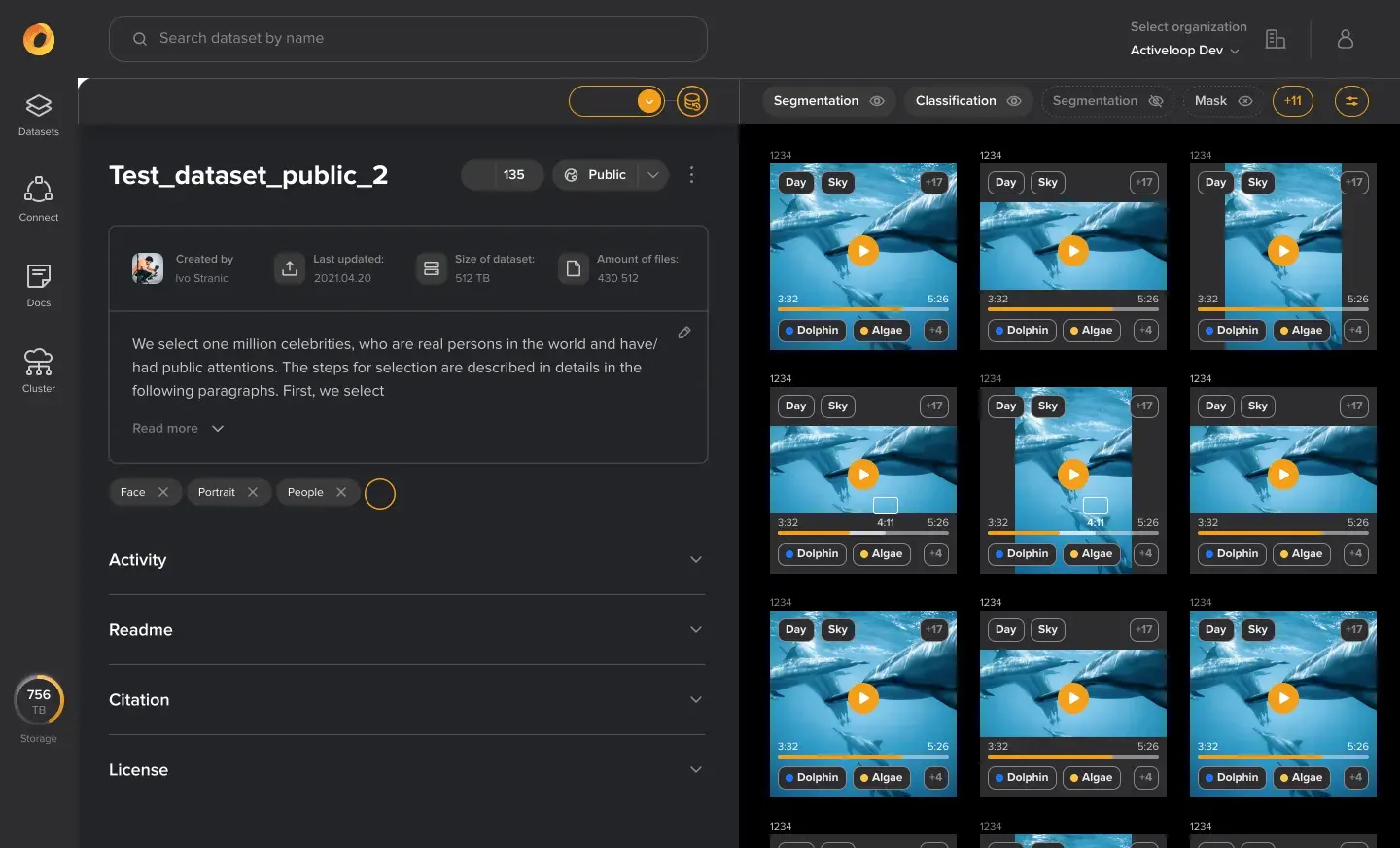This screenshot has height=848, width=1400.
Task: Open the Public visibility dropdown
Action: pyautogui.click(x=653, y=175)
